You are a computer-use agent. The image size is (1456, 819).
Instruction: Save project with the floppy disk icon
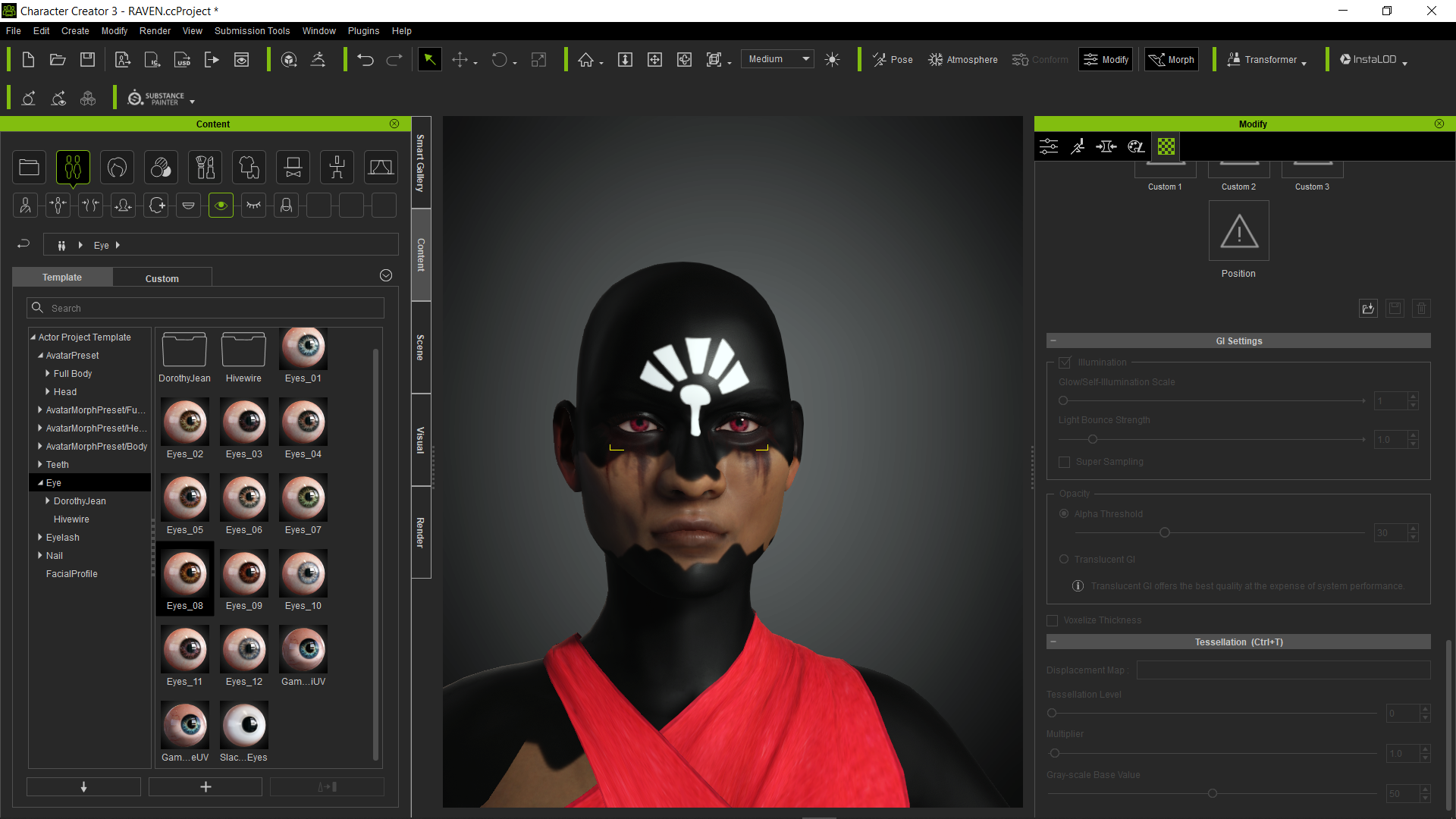[87, 60]
